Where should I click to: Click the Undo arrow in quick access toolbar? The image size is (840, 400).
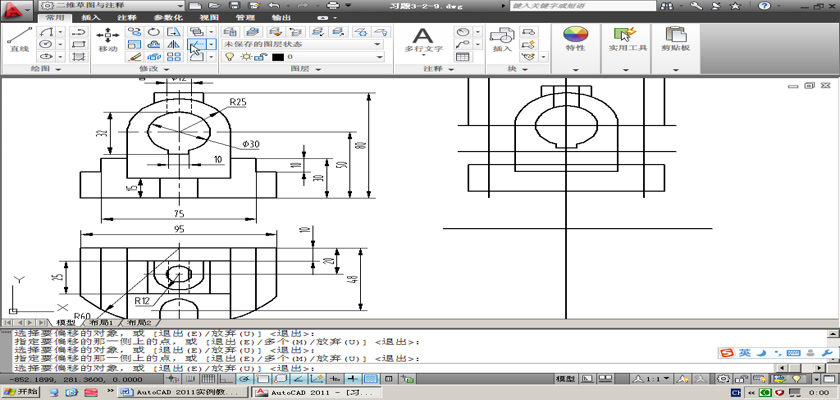[x=274, y=6]
